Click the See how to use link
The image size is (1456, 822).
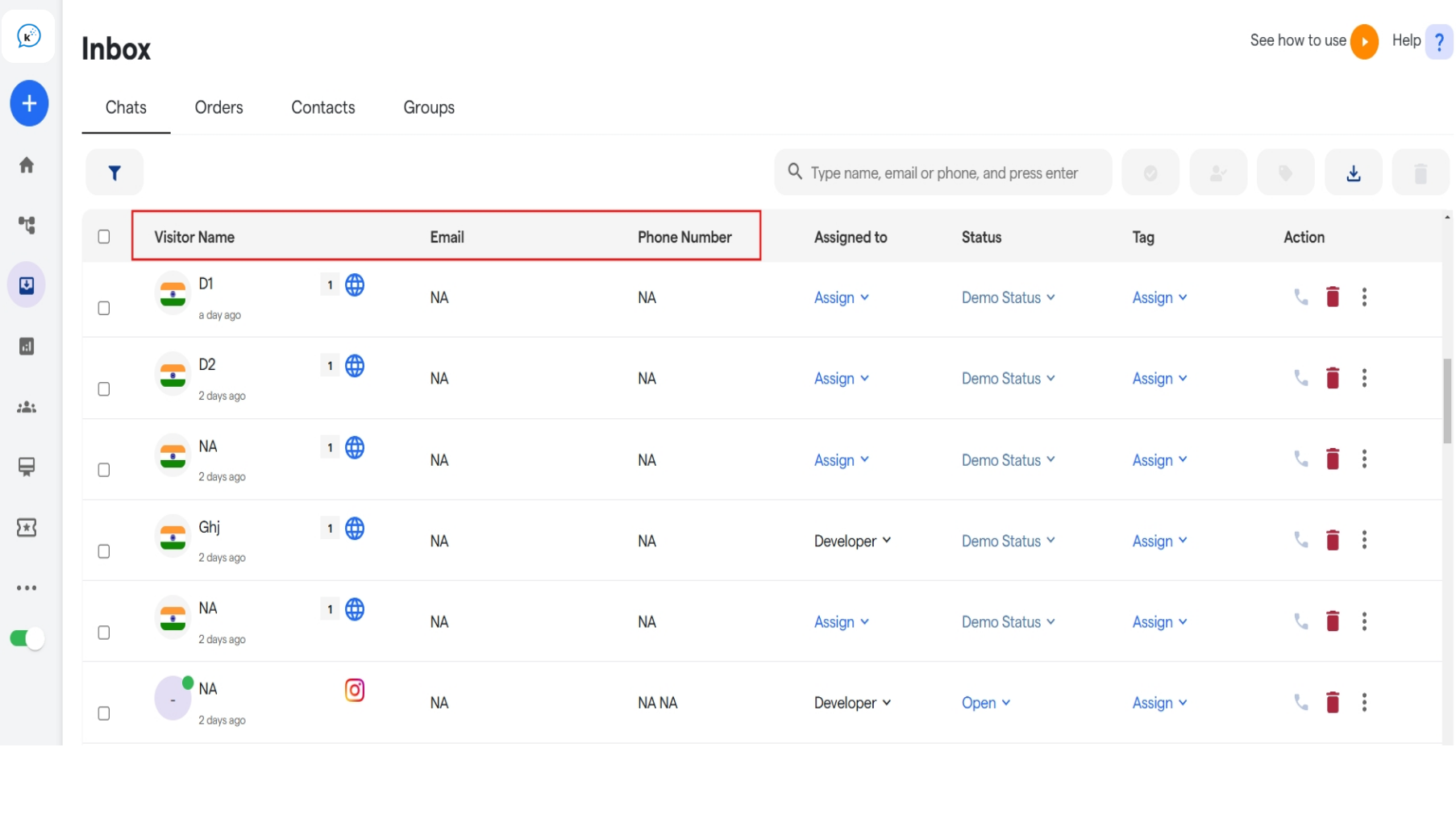tap(1297, 40)
